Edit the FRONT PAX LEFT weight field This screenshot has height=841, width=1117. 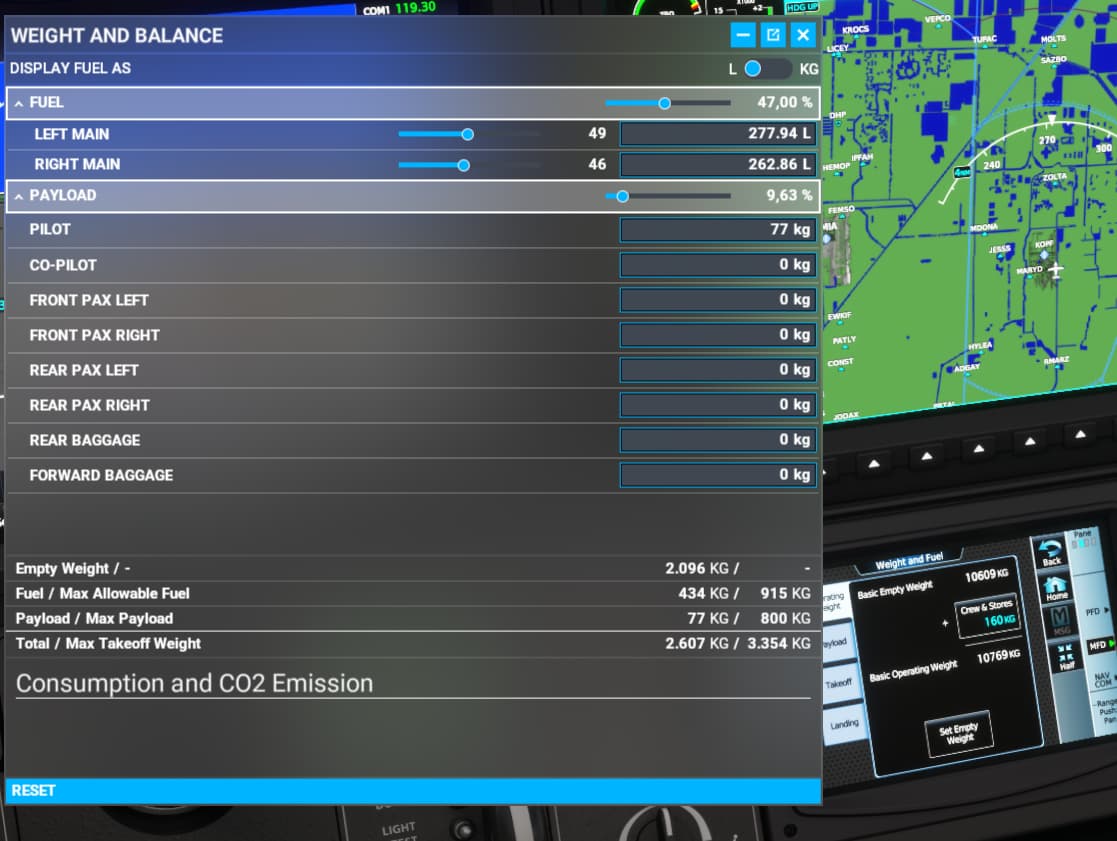tap(718, 300)
